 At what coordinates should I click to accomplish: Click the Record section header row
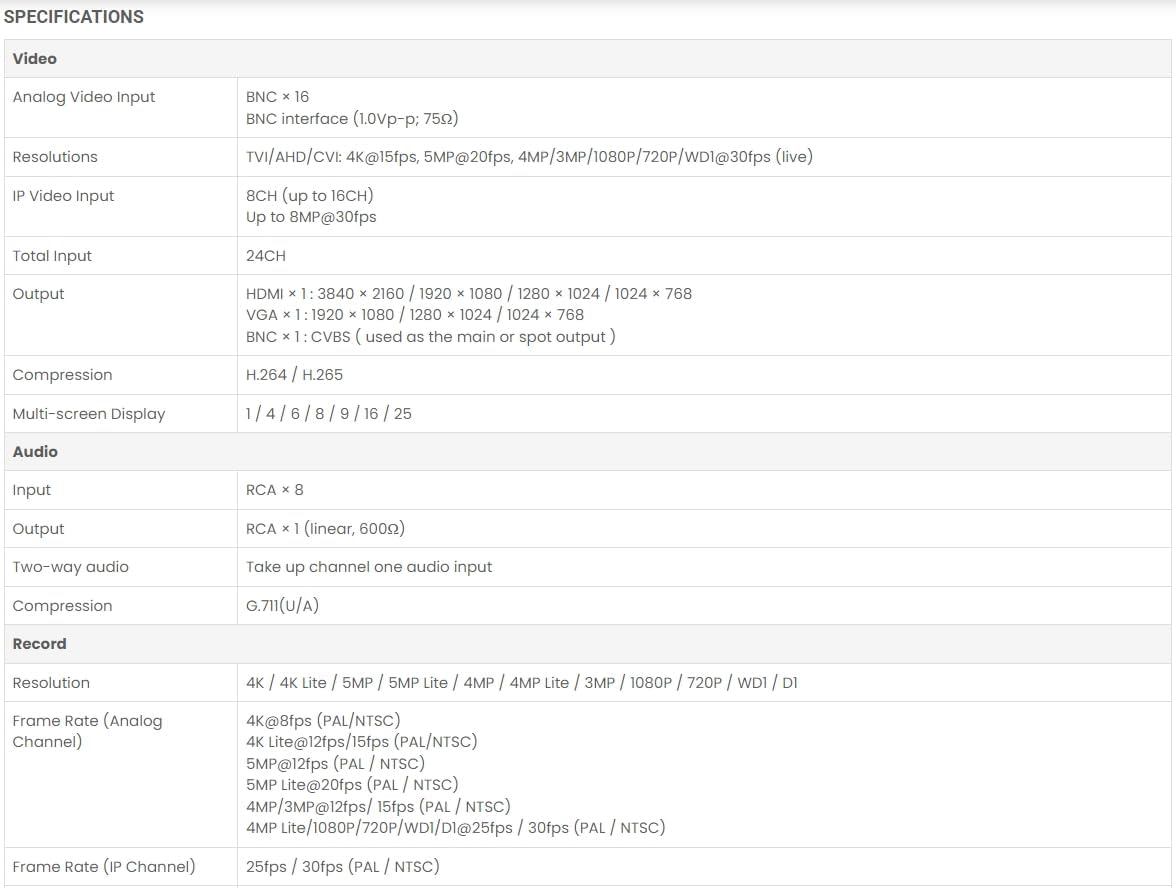[40, 644]
